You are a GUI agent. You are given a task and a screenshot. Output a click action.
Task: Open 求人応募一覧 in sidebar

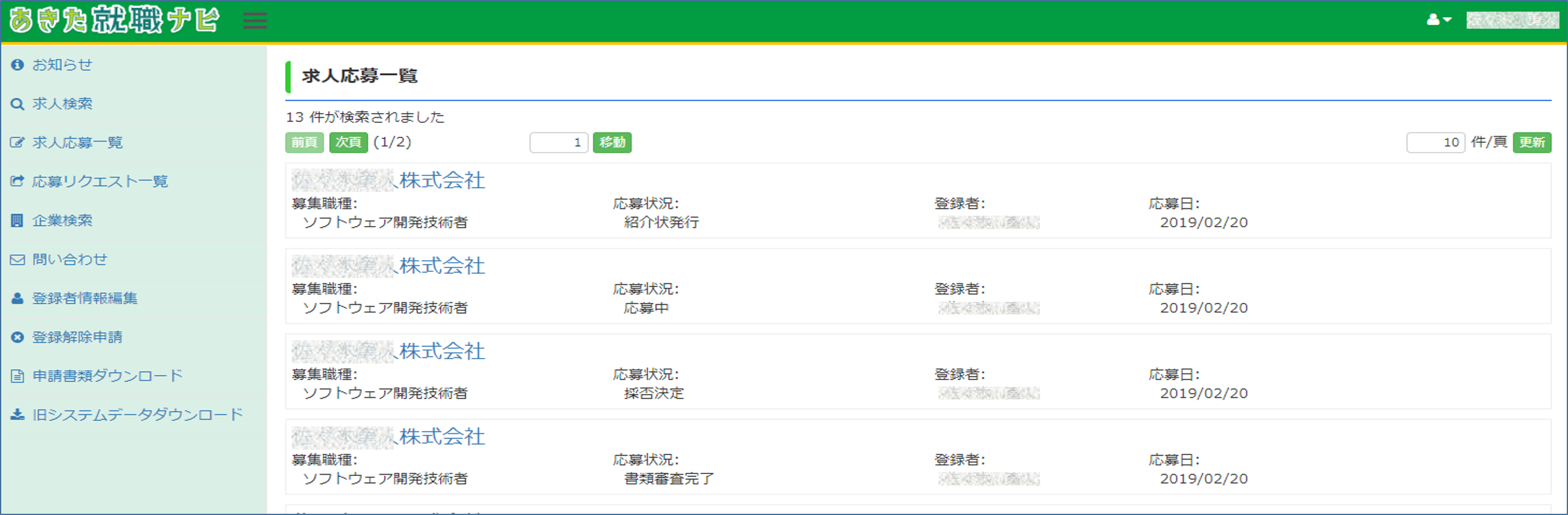coord(78,143)
